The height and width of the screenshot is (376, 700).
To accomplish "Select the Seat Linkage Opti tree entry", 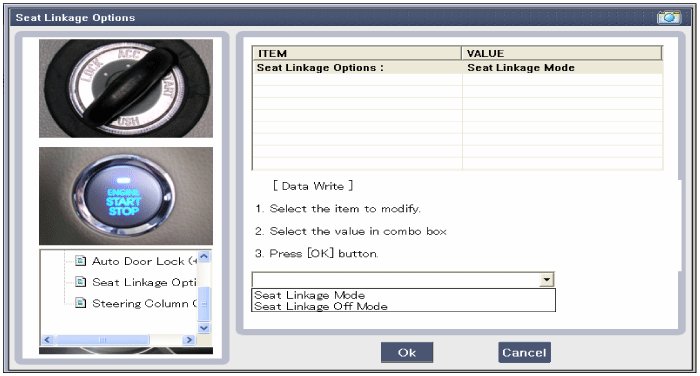I will tap(144, 282).
